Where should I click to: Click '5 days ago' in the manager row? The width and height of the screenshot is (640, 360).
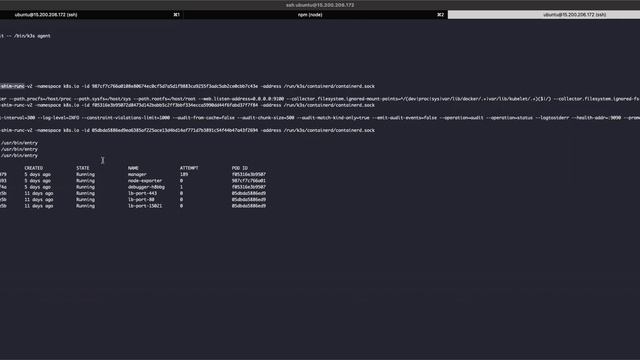pos(38,174)
